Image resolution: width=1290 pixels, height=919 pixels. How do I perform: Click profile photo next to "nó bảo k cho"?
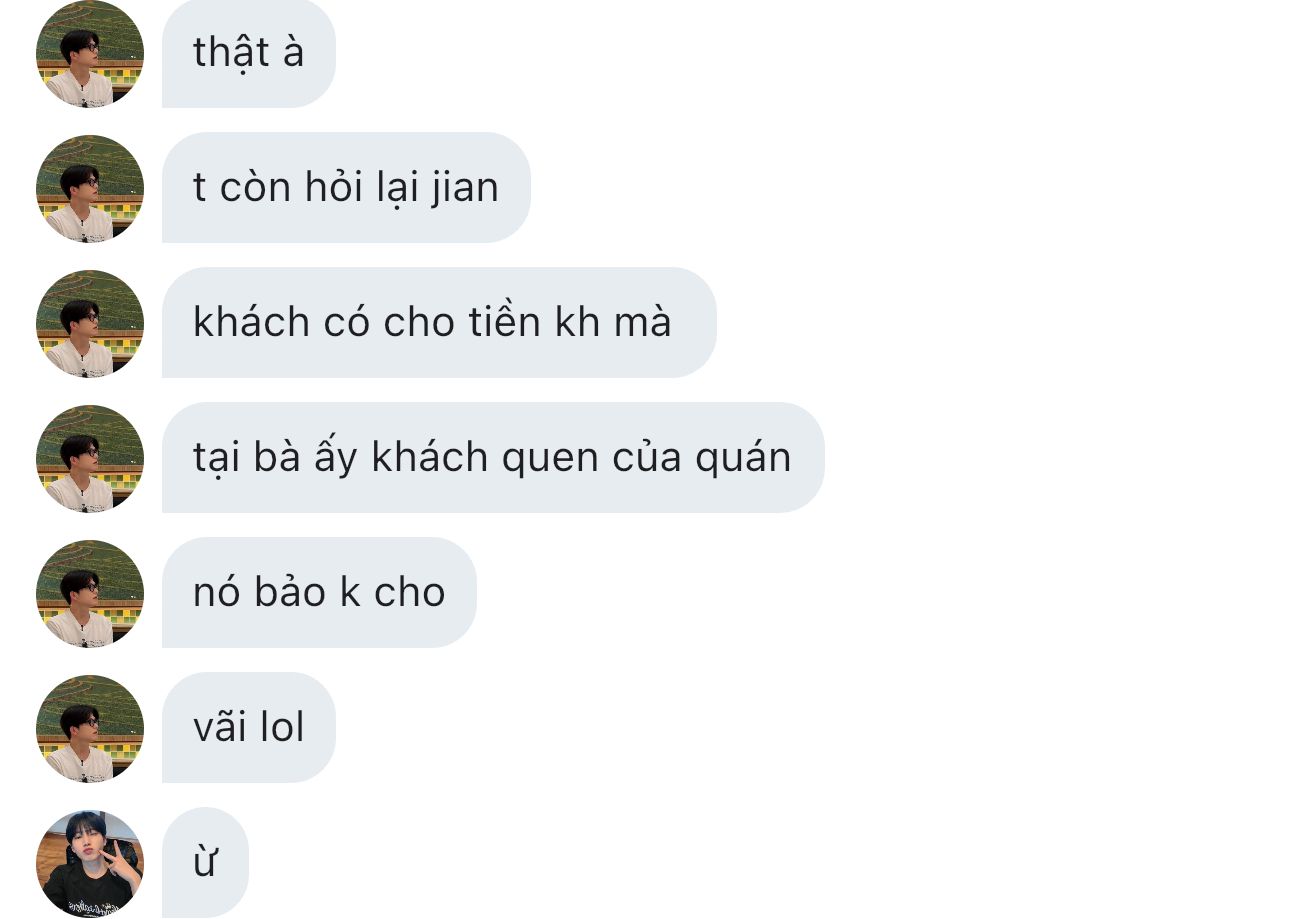[90, 593]
